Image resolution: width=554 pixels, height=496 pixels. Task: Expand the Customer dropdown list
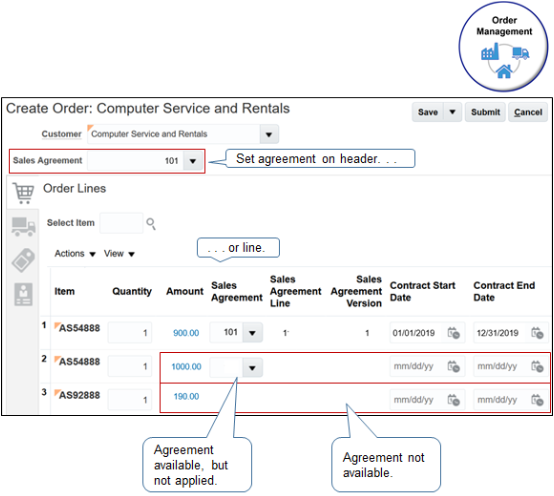269,134
